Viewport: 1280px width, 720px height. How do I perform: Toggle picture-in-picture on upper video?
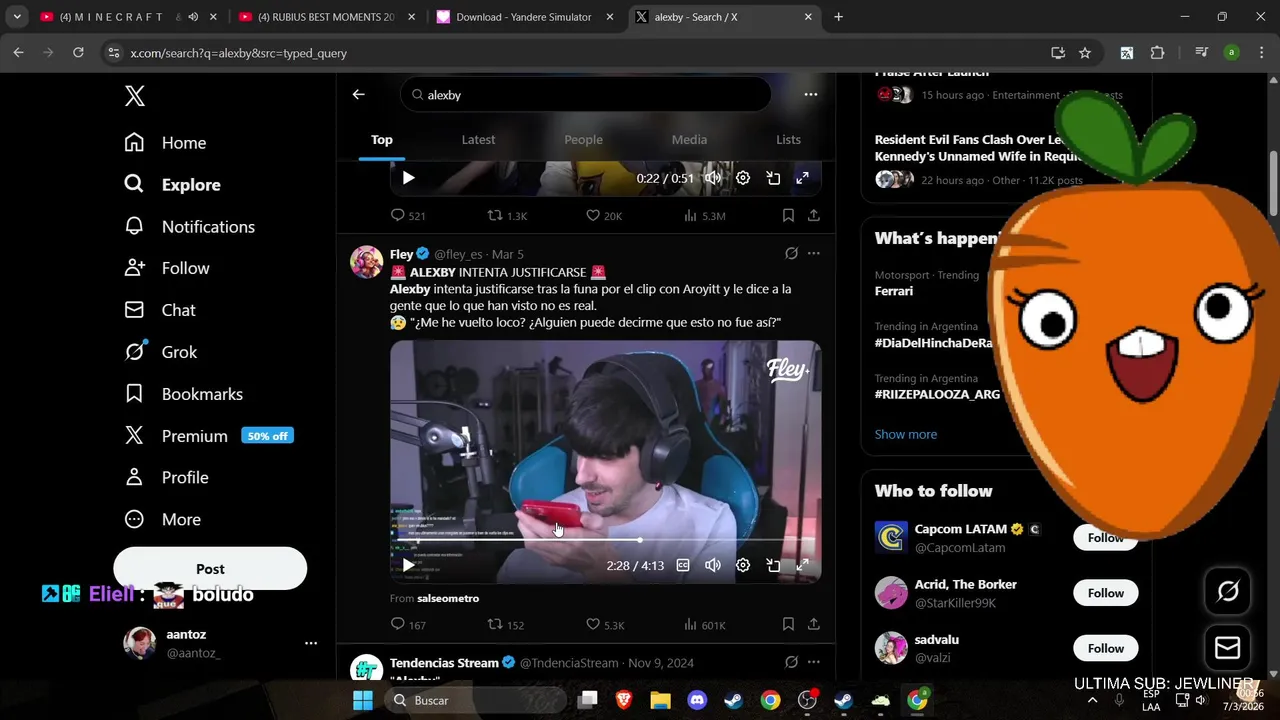773,178
